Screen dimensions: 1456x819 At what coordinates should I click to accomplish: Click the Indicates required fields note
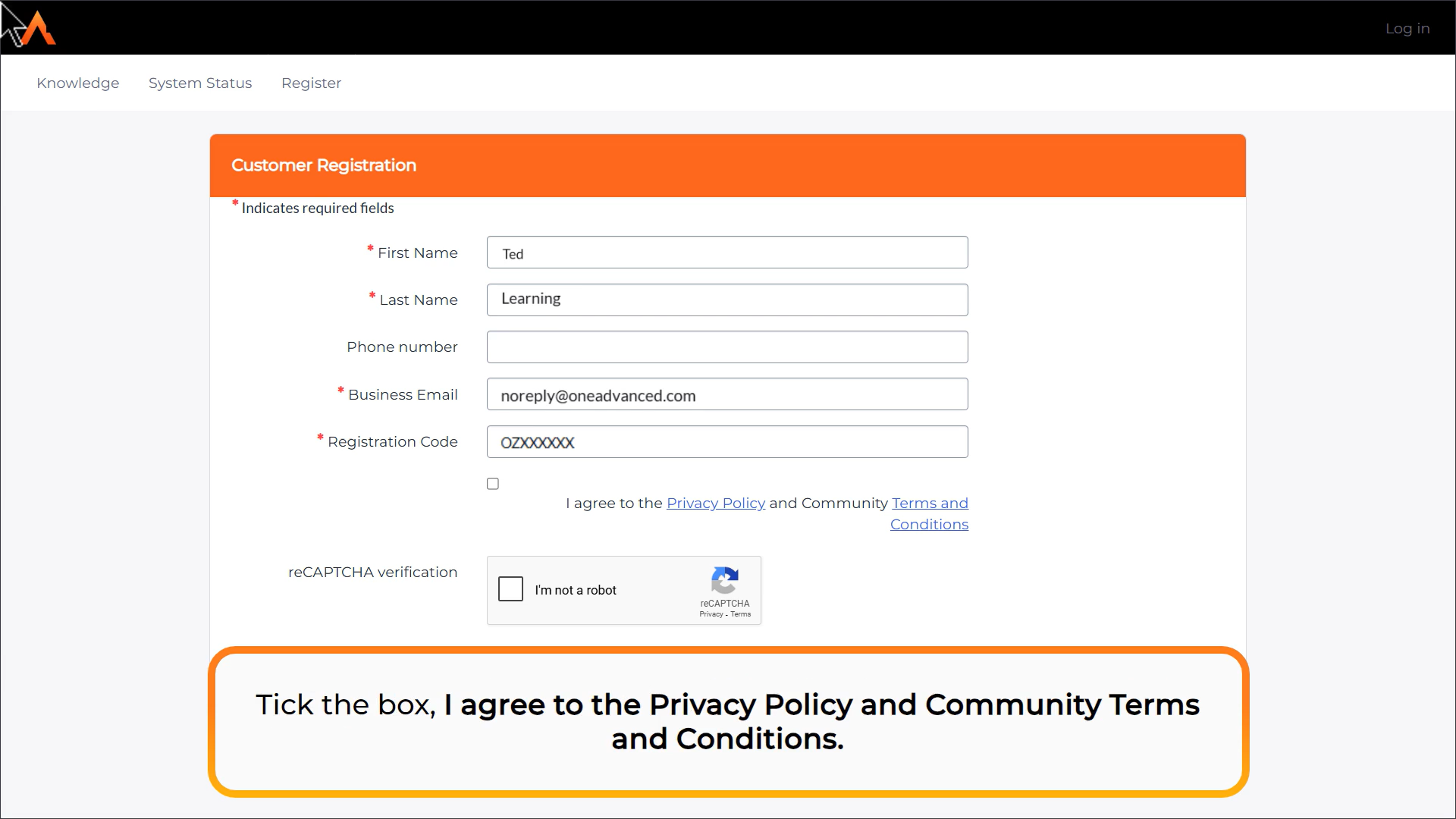click(317, 209)
